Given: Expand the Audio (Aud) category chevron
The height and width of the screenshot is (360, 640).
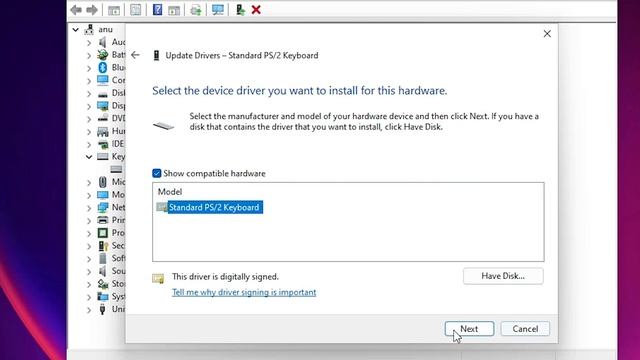Looking at the screenshot, I should 89,42.
